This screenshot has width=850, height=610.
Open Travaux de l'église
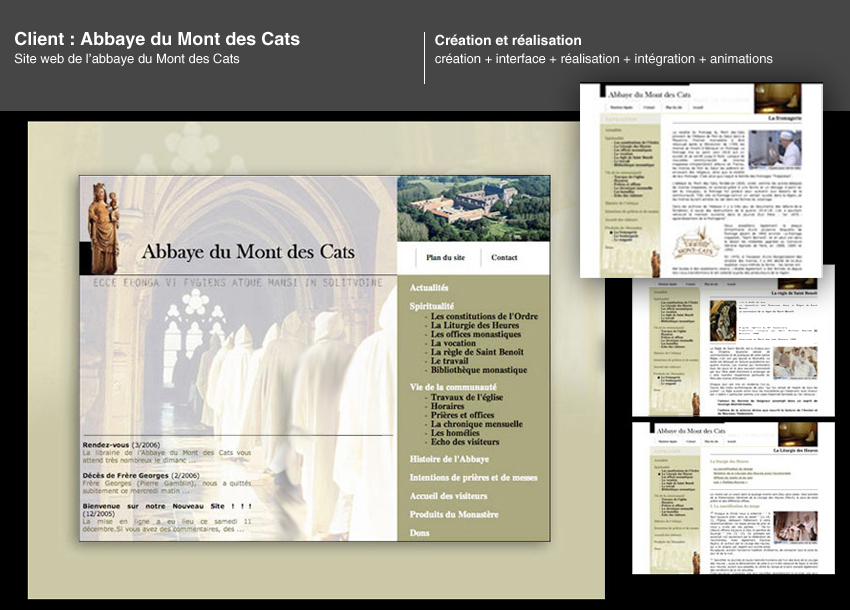(x=467, y=397)
